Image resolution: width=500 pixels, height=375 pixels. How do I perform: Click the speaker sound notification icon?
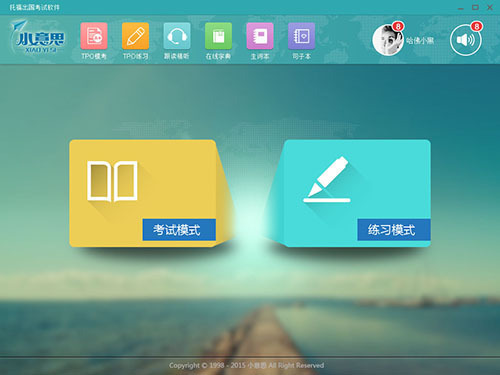pos(466,40)
